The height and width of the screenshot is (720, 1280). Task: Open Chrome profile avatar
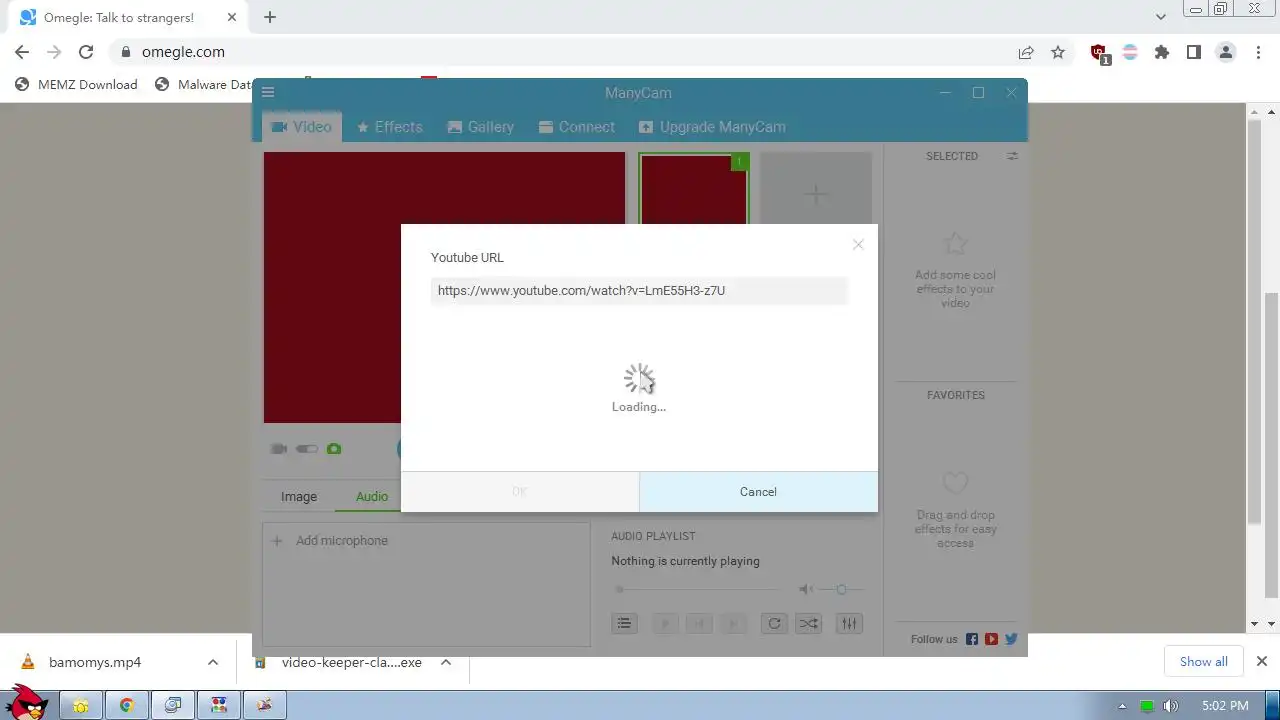pos(1226,52)
